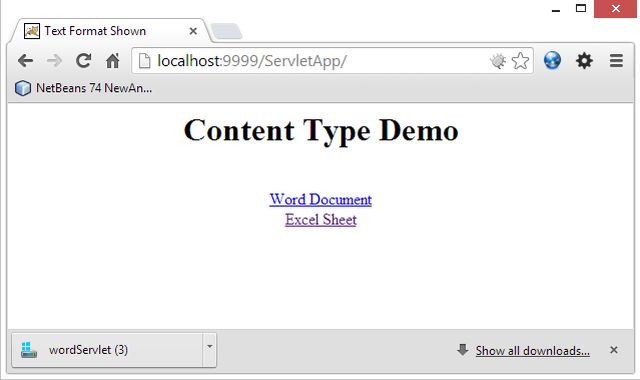Viewport: 640px width, 380px height.
Task: Open the home page icon
Action: 113,61
